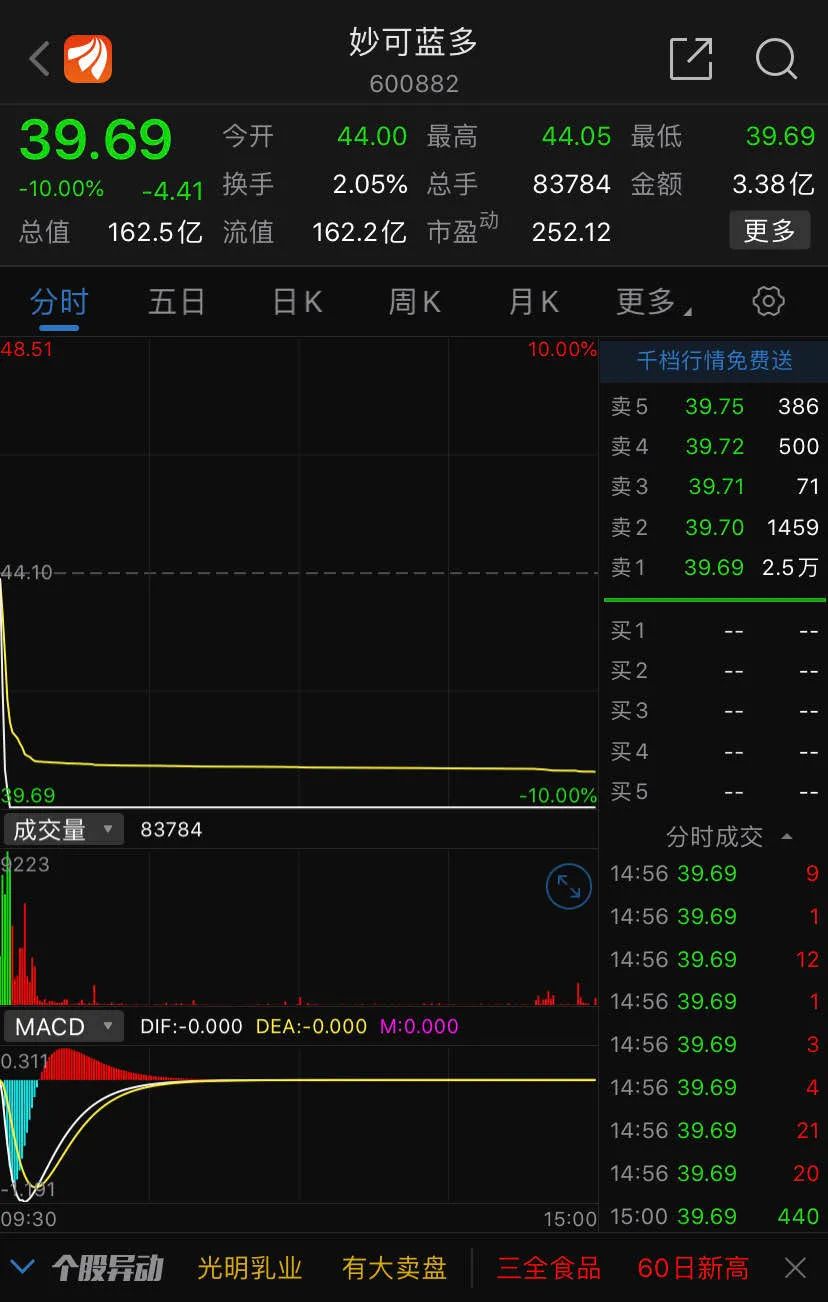The image size is (828, 1302).
Task: Switch to 周K tab
Action: (x=414, y=301)
